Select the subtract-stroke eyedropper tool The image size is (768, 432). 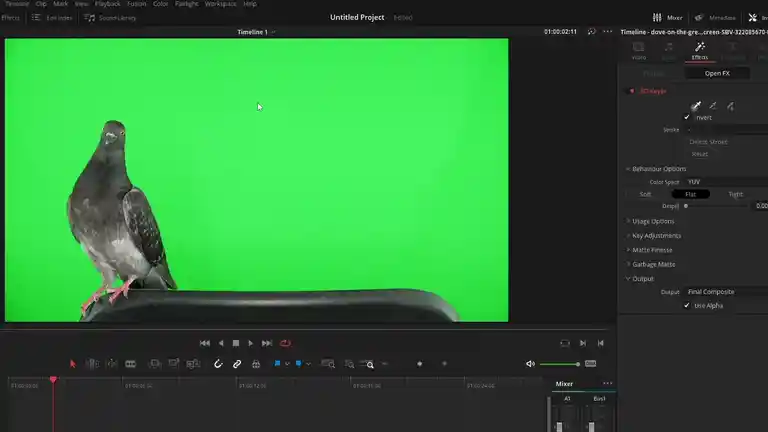pyautogui.click(x=730, y=105)
